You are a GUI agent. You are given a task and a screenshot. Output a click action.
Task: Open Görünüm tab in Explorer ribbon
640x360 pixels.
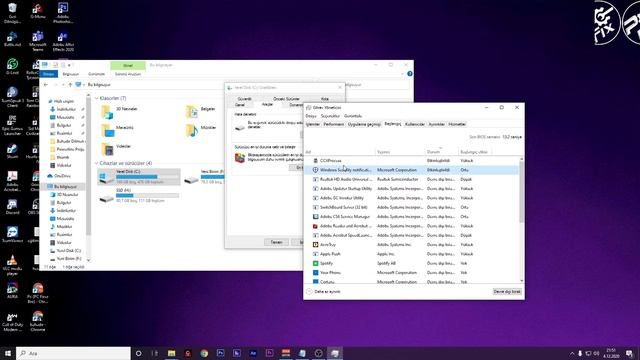click(96, 74)
